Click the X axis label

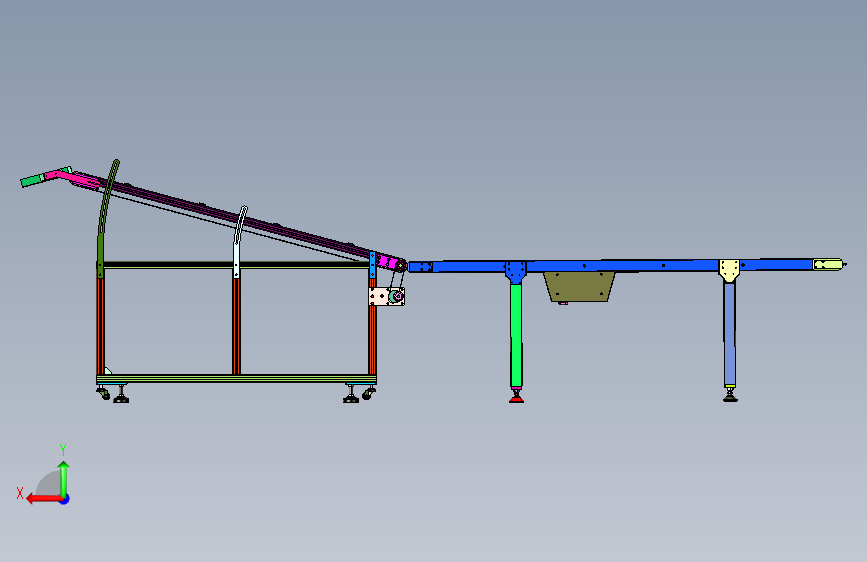[x=20, y=493]
